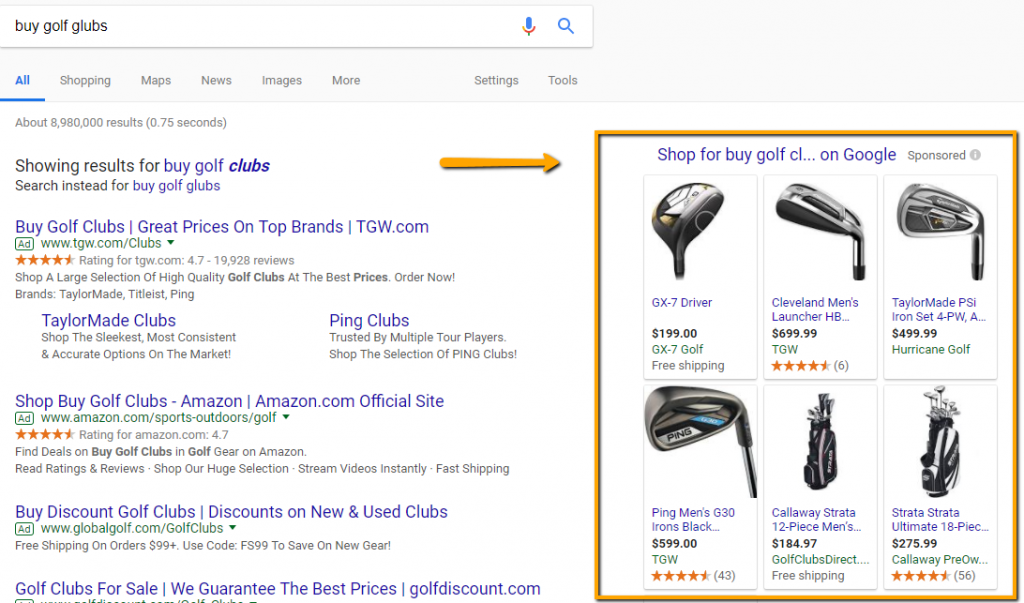Click the Ad badge beside www.tgw.com
The image size is (1024, 603).
pos(25,244)
